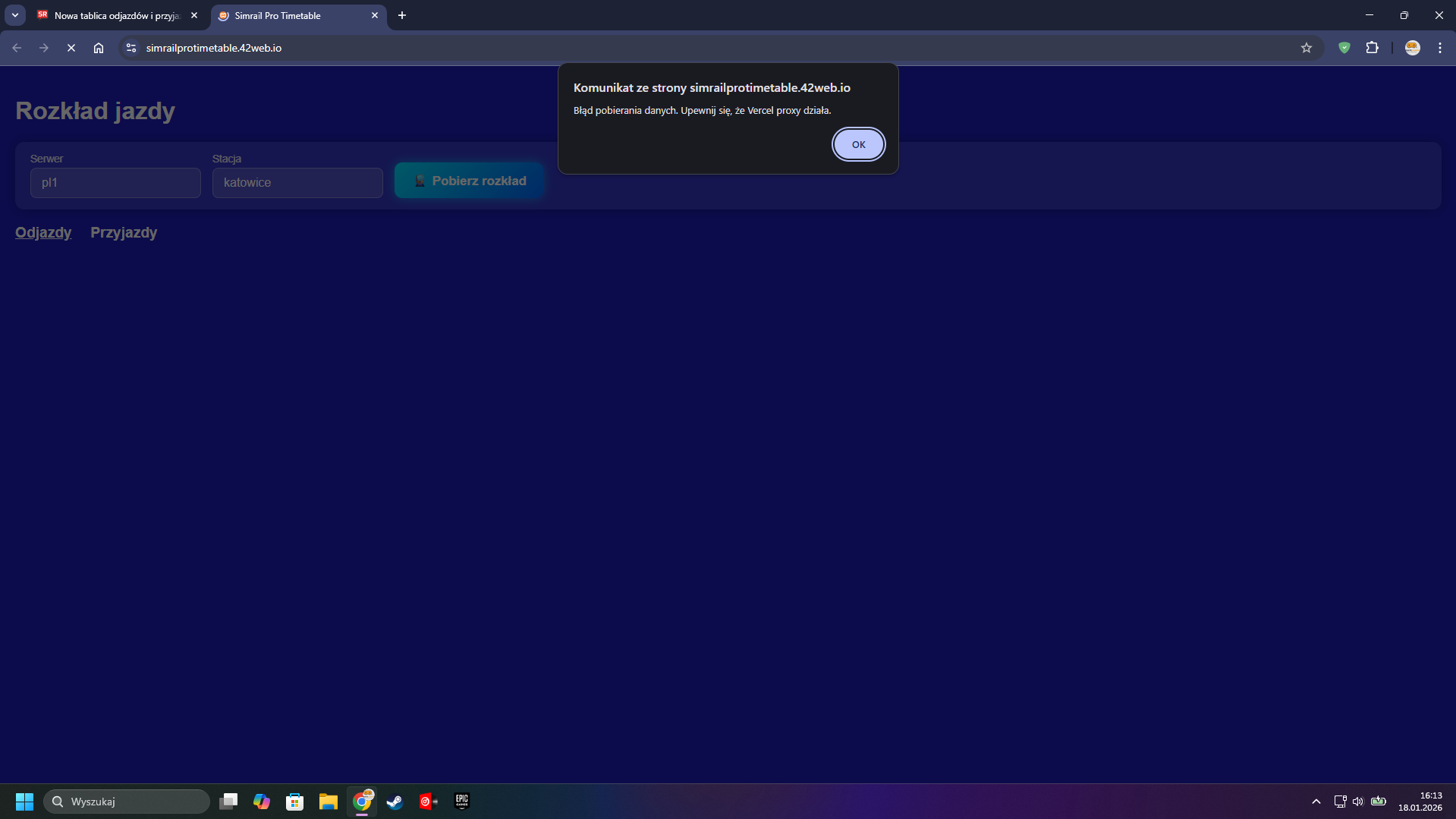
Task: Open the browser home page
Action: 99,48
